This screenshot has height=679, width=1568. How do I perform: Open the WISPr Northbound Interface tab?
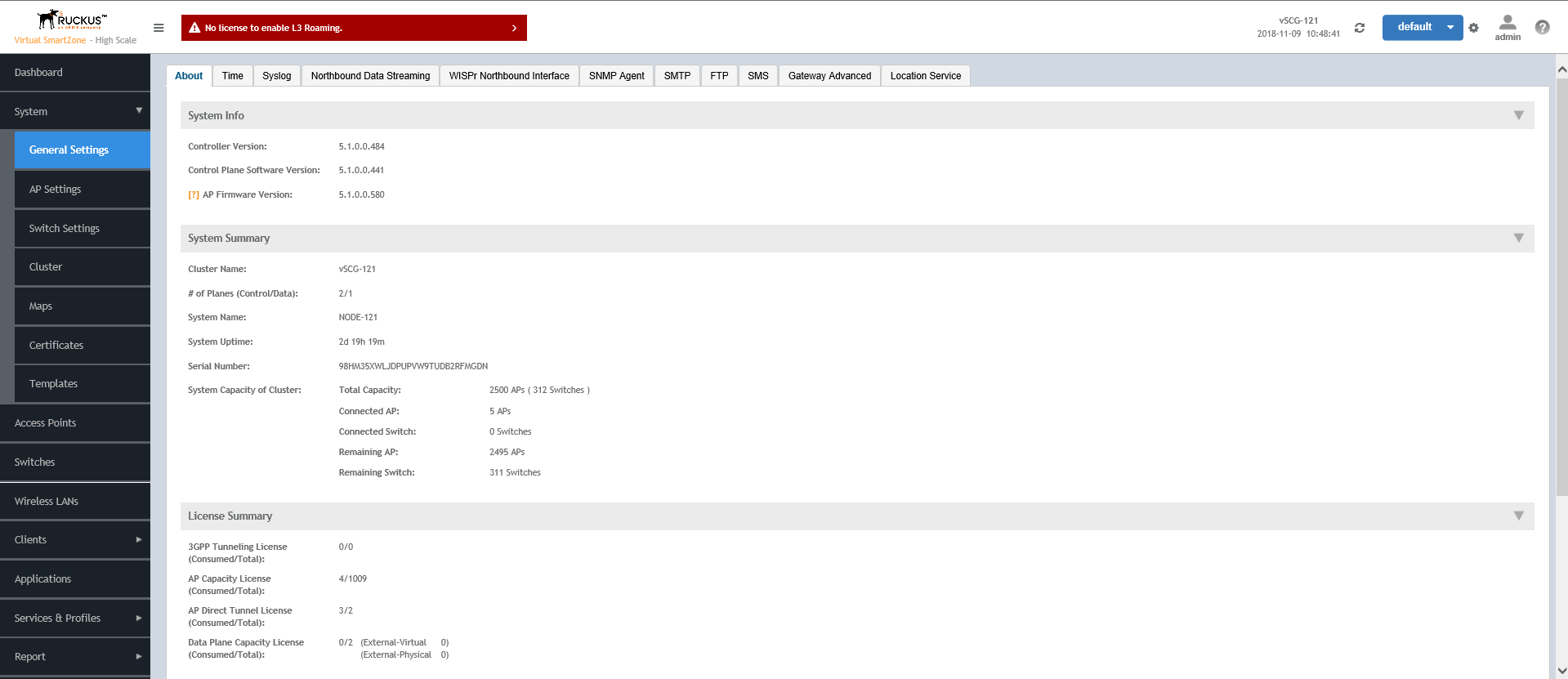tap(509, 76)
